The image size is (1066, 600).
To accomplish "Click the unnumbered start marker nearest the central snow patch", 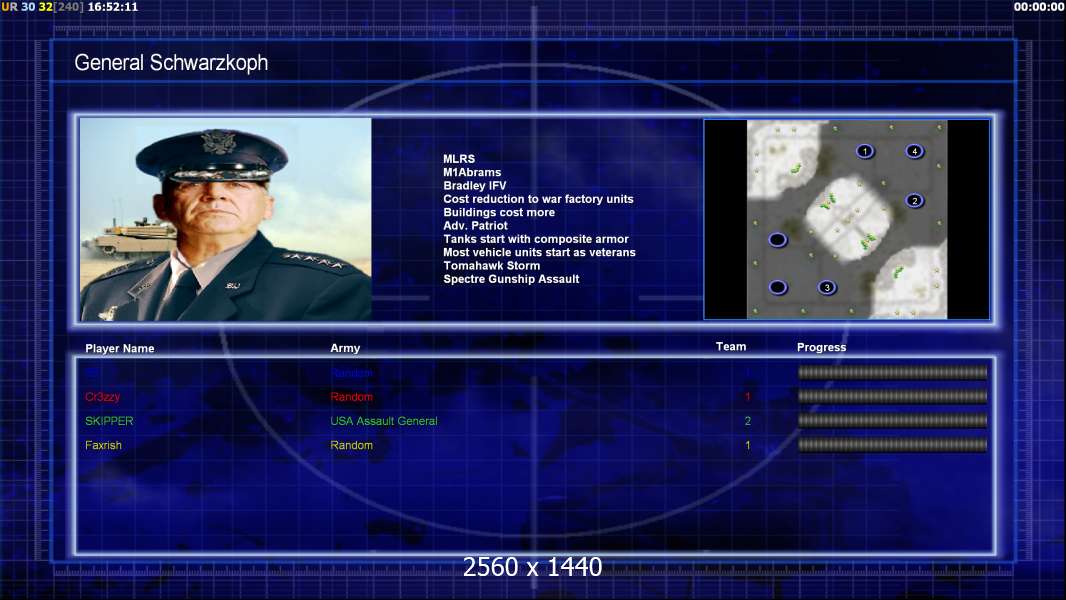I will [x=778, y=239].
